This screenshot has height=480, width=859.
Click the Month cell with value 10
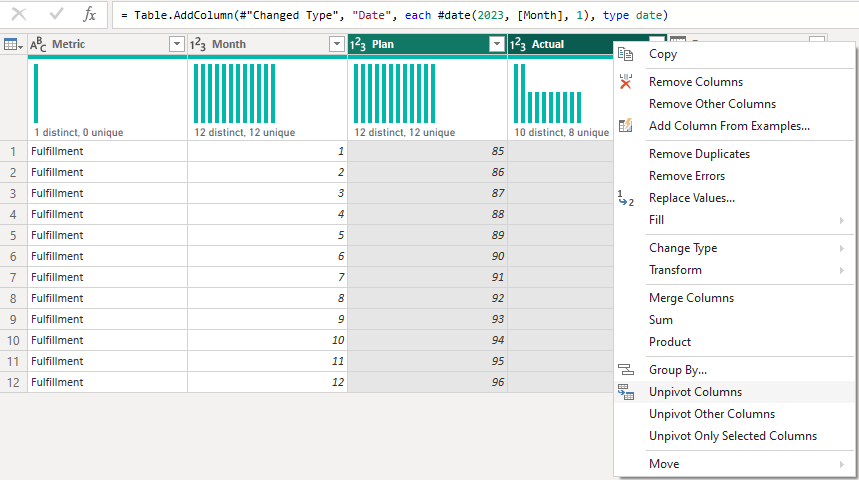click(267, 340)
